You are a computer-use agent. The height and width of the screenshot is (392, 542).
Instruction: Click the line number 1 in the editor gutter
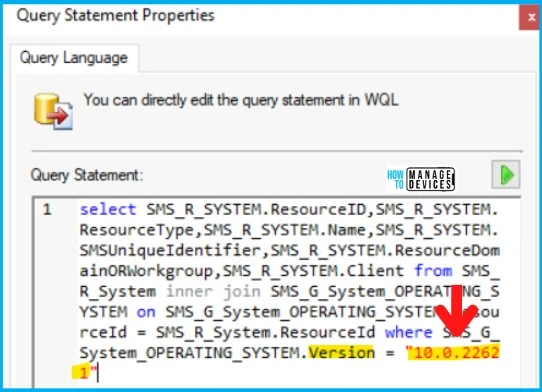point(47,209)
